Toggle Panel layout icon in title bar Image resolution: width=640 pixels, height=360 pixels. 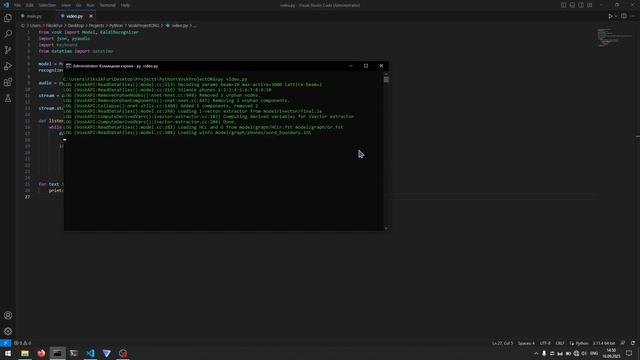[572, 5]
